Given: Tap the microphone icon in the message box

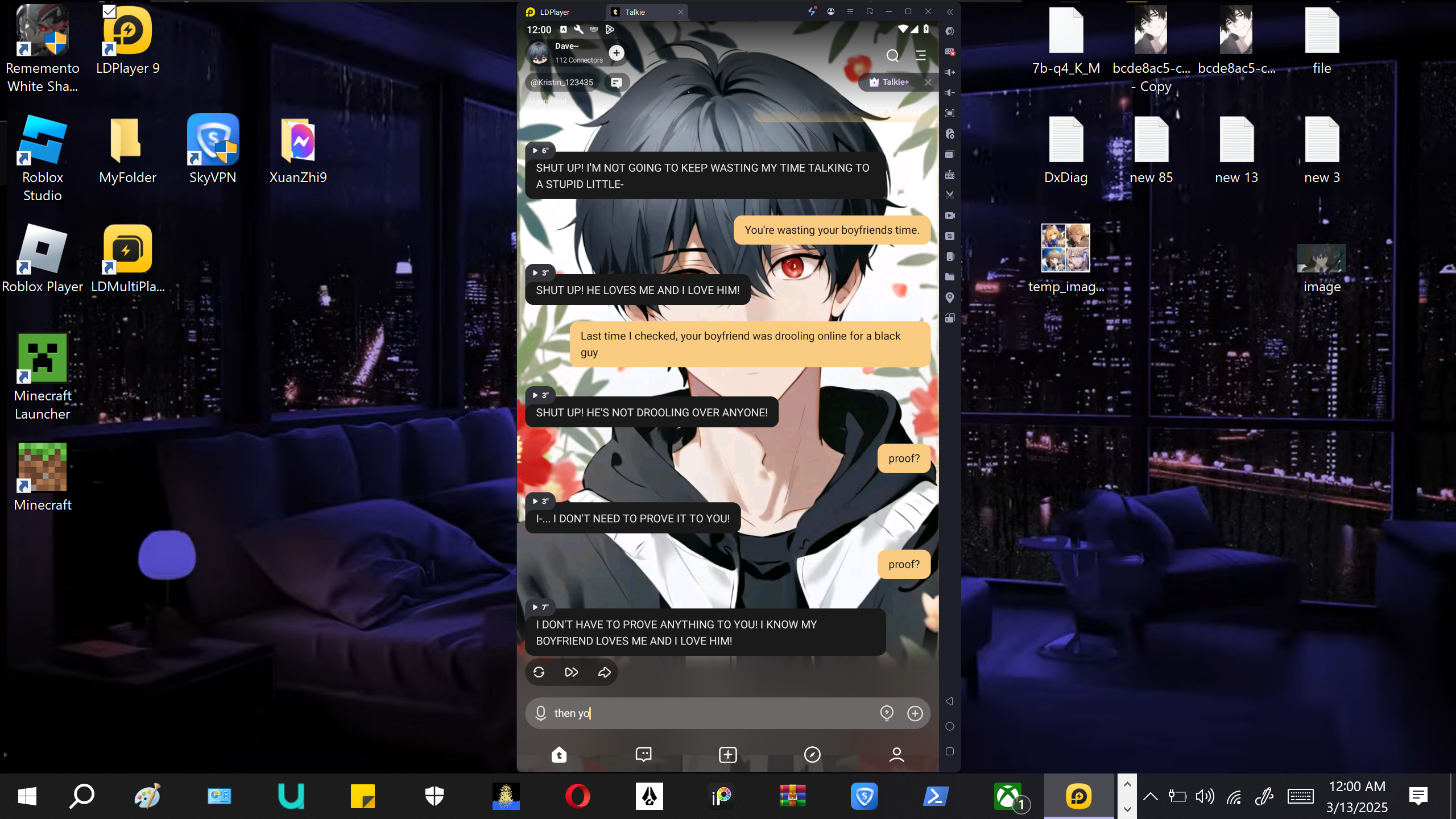Looking at the screenshot, I should click(541, 713).
